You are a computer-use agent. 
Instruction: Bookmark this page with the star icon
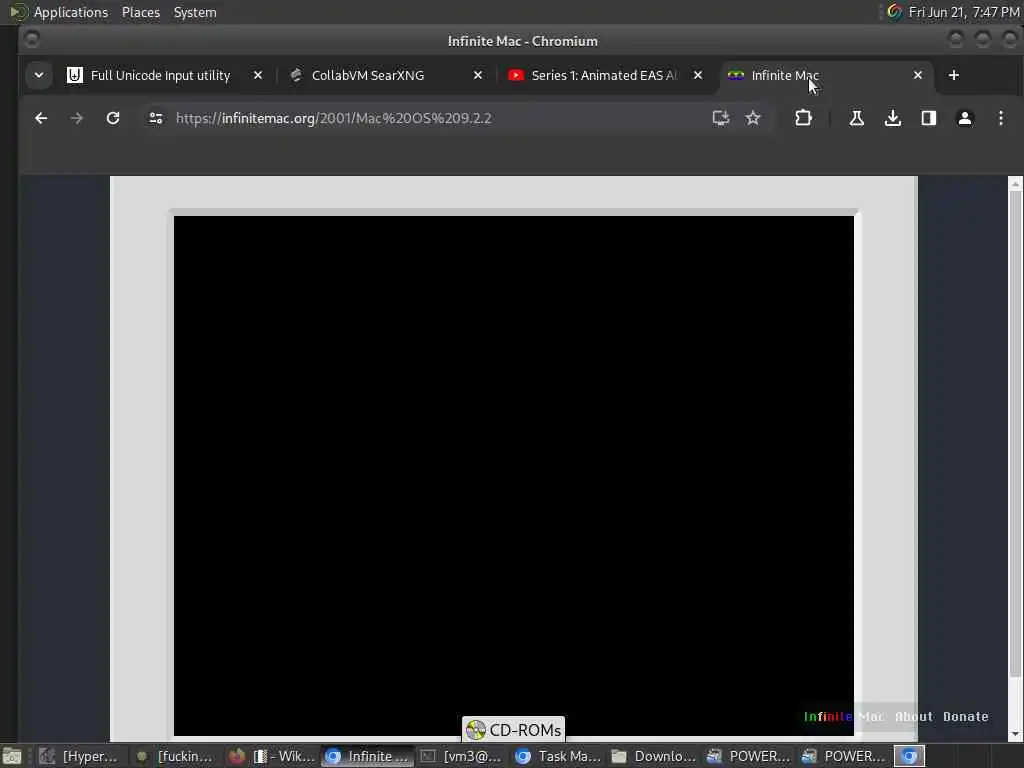point(753,118)
